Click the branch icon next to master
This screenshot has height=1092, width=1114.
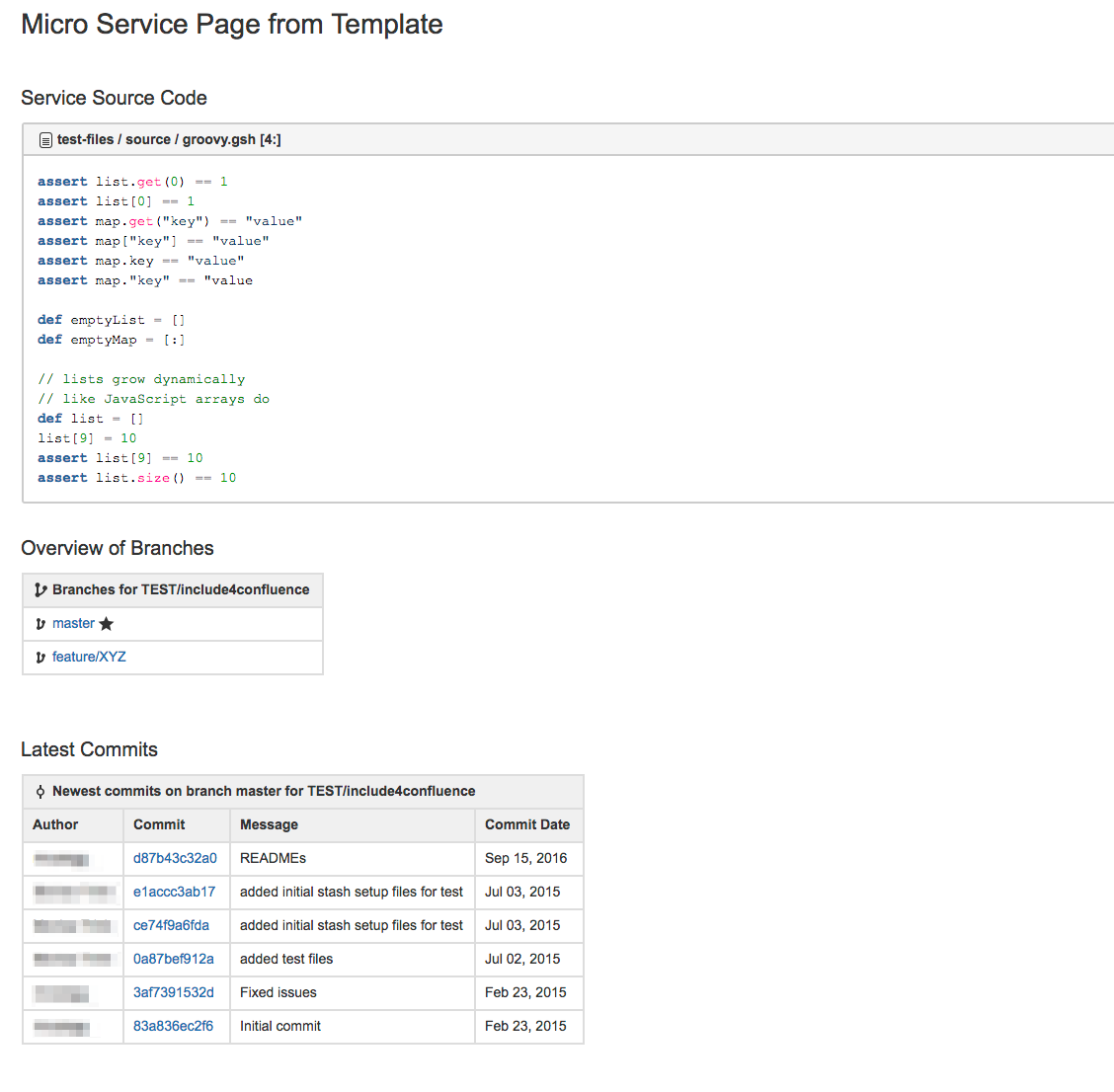pyautogui.click(x=40, y=623)
